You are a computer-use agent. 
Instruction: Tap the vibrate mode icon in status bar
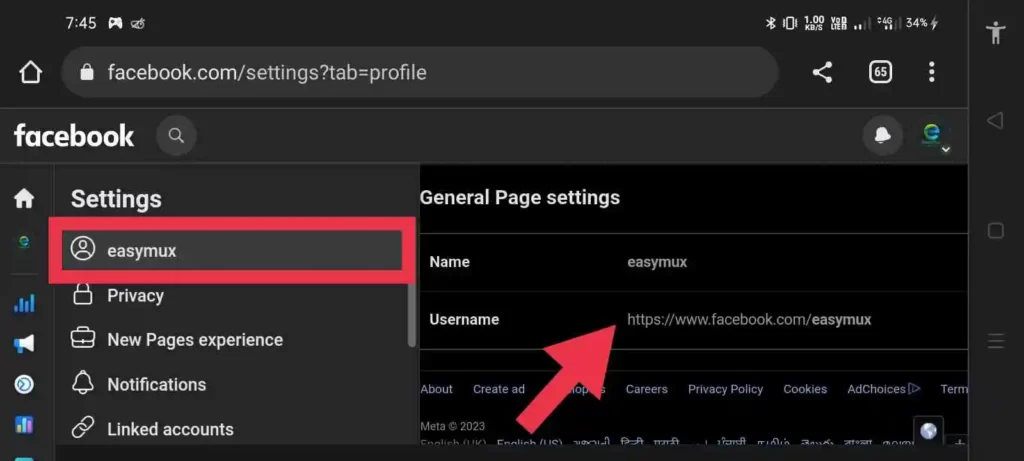(x=790, y=24)
